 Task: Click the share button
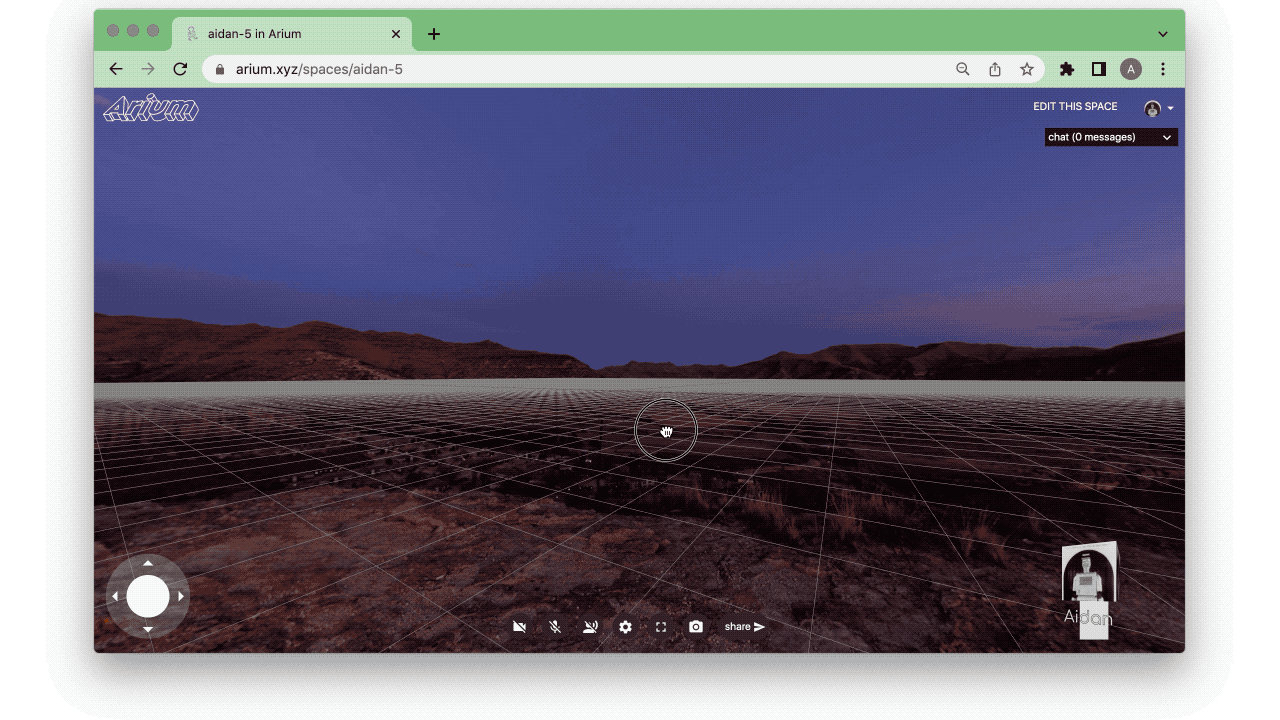[745, 627]
